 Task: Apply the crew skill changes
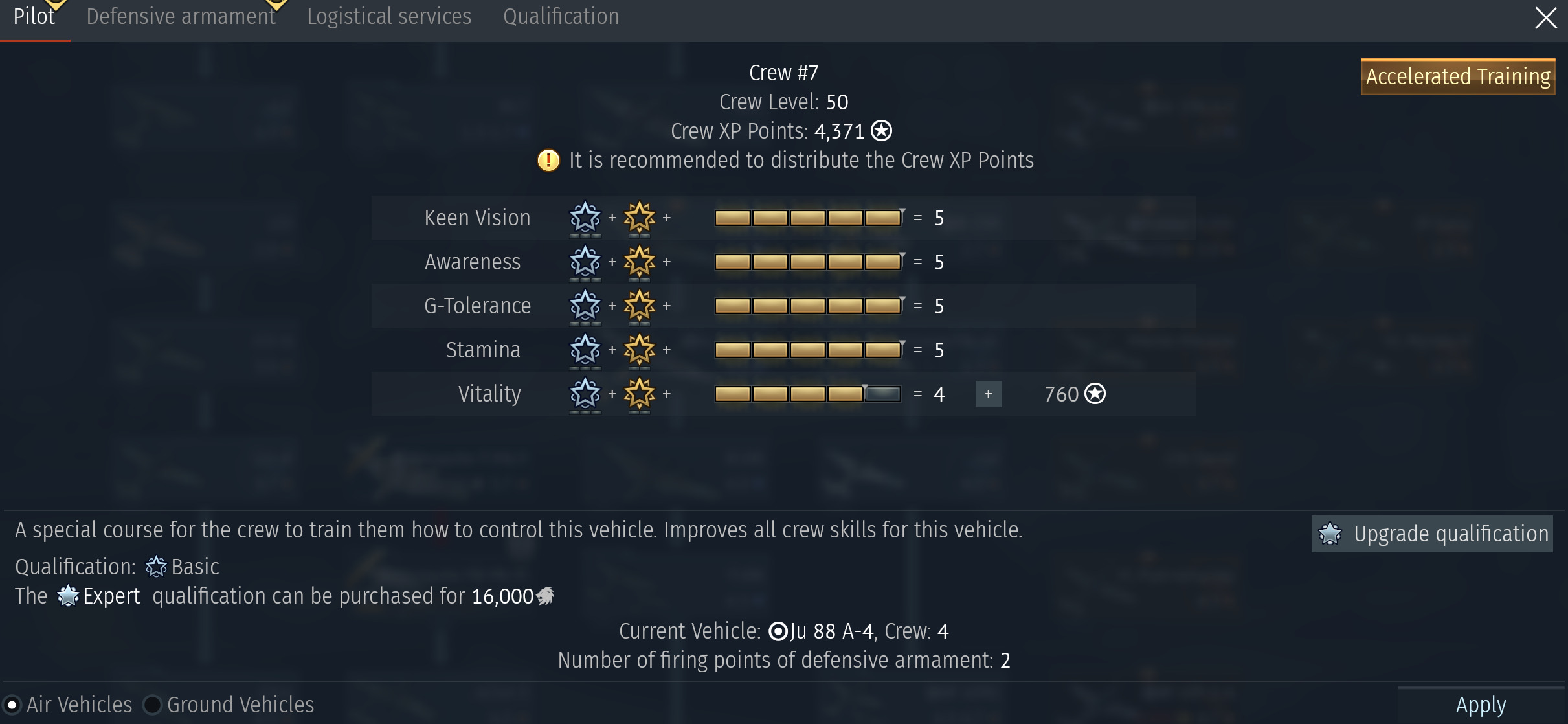[x=1481, y=705]
